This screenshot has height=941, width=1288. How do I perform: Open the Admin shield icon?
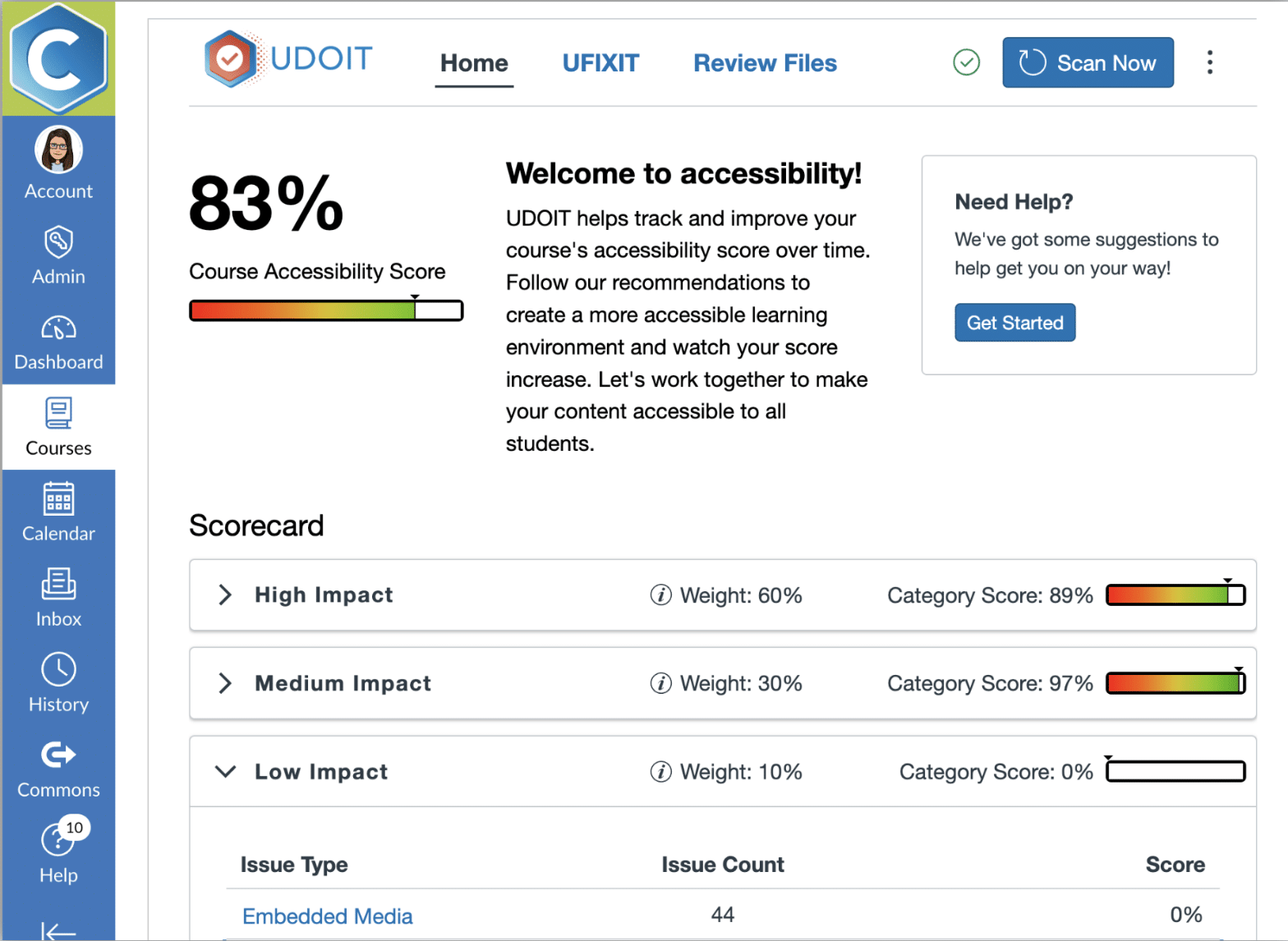coord(58,242)
